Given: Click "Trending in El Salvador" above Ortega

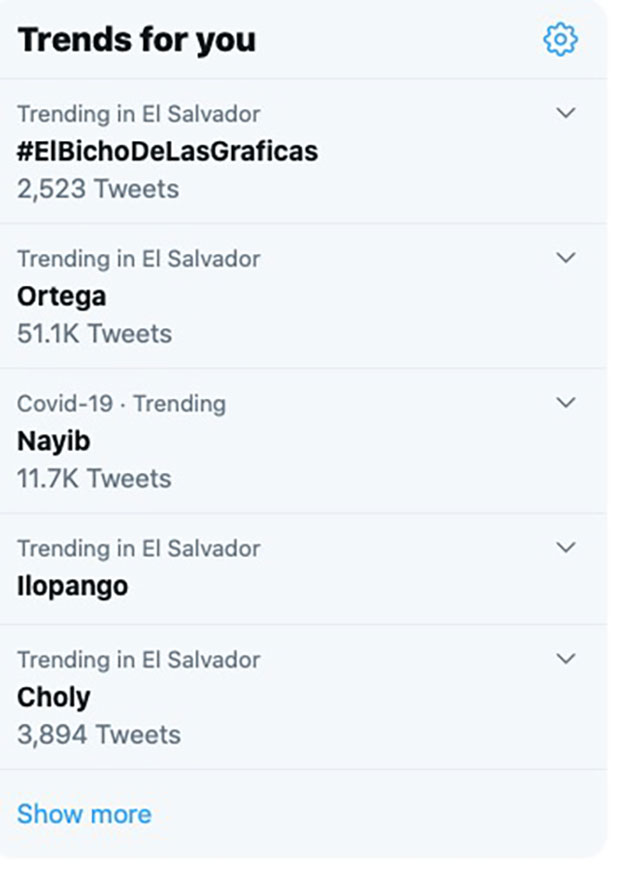Looking at the screenshot, I should coord(138,259).
